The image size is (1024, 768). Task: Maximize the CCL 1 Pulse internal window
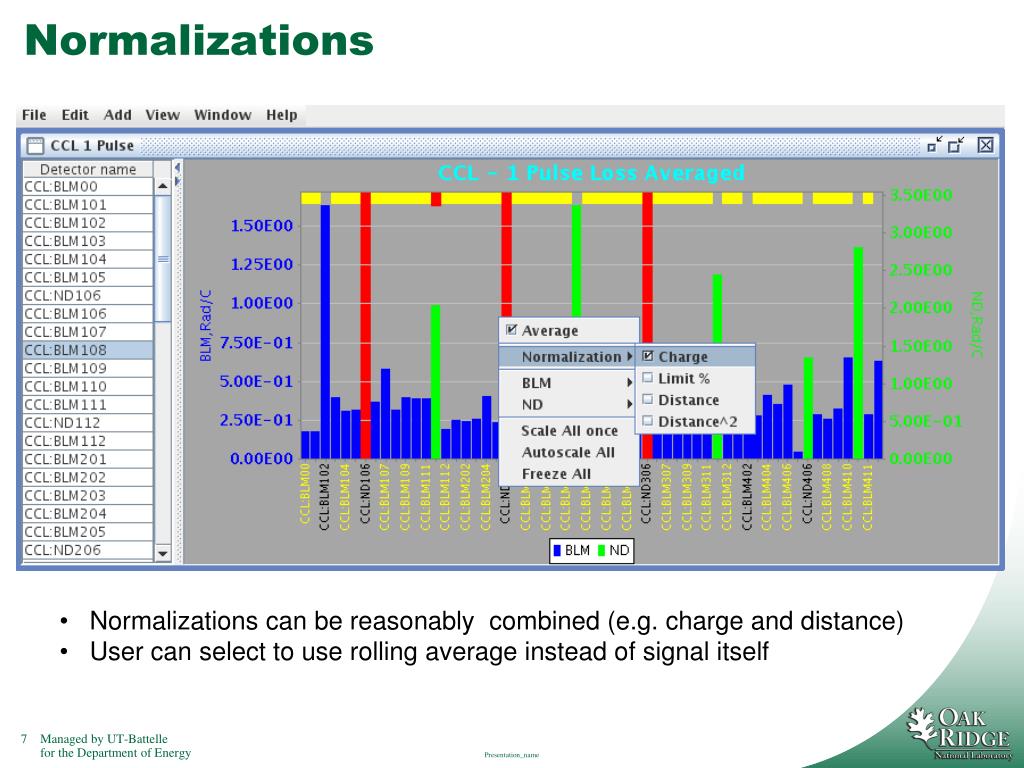click(x=957, y=144)
